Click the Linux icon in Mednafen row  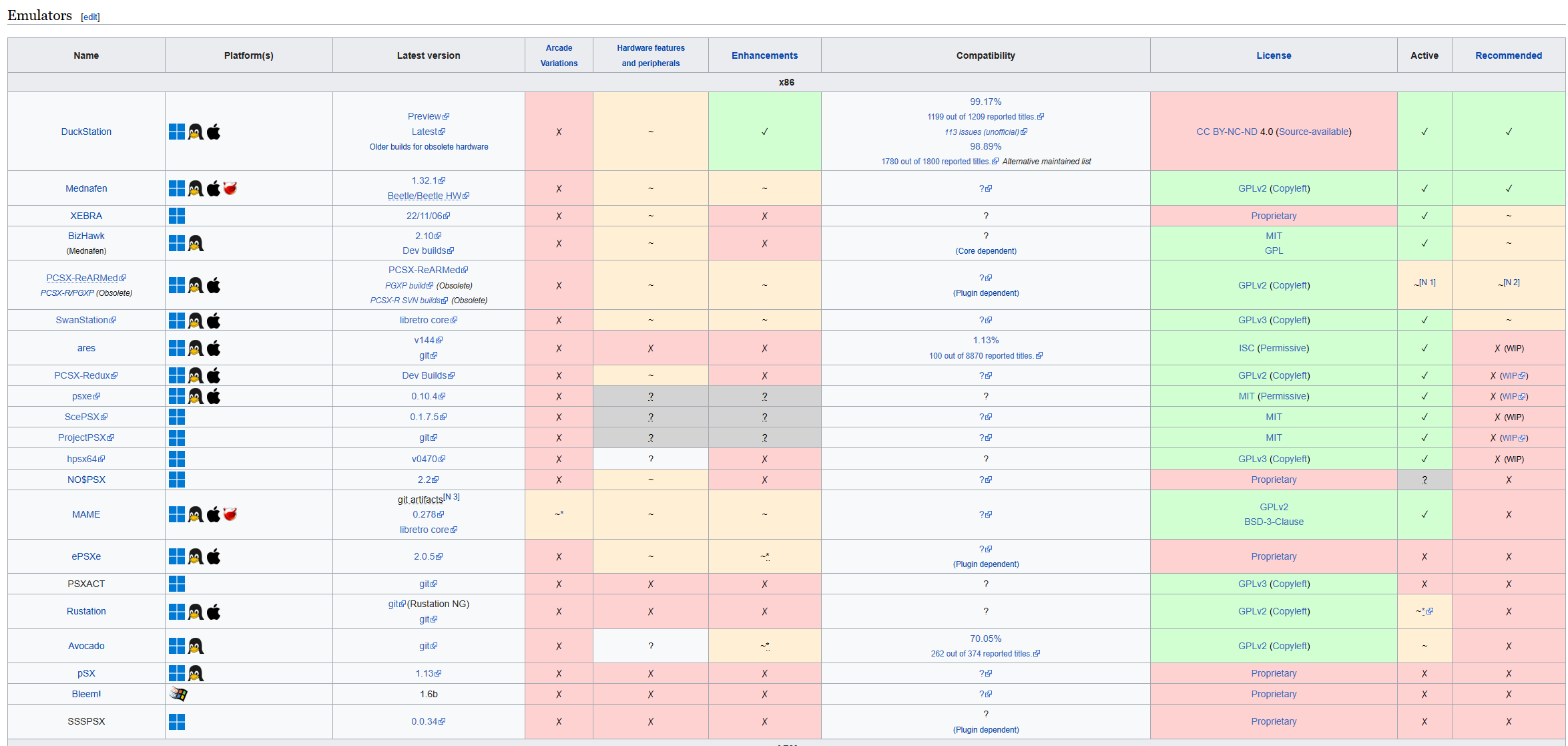coord(196,188)
